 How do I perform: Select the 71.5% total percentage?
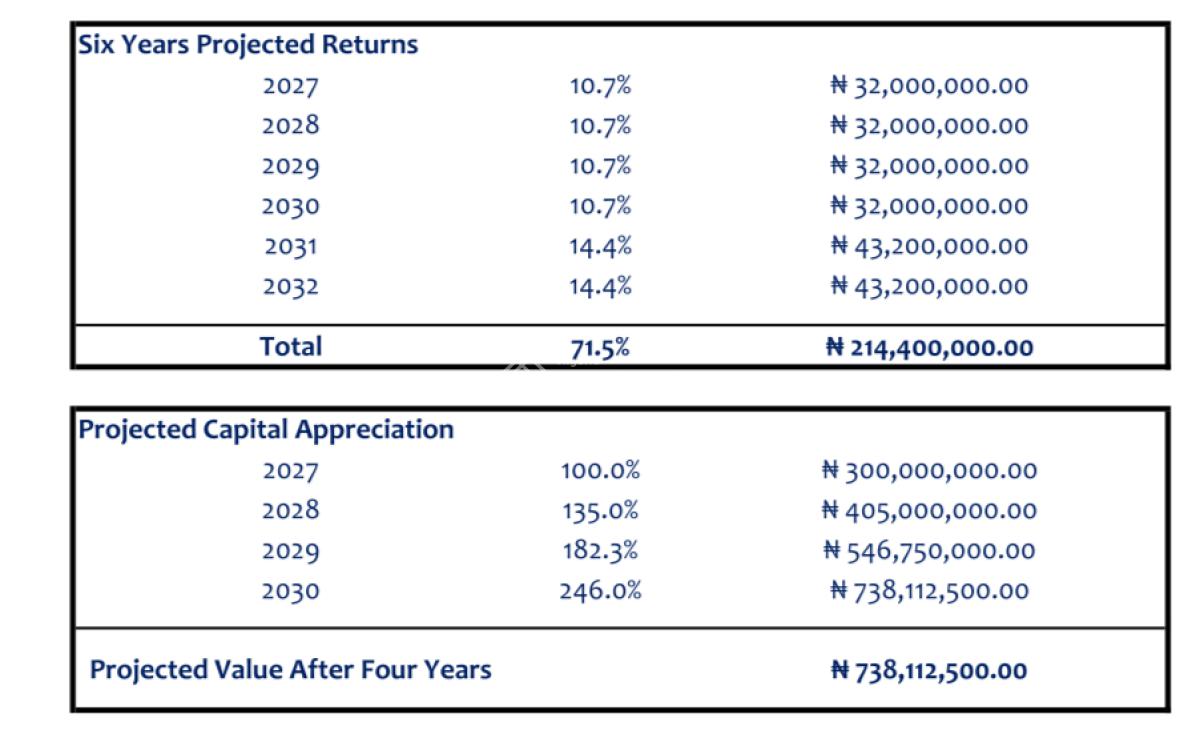(x=600, y=348)
